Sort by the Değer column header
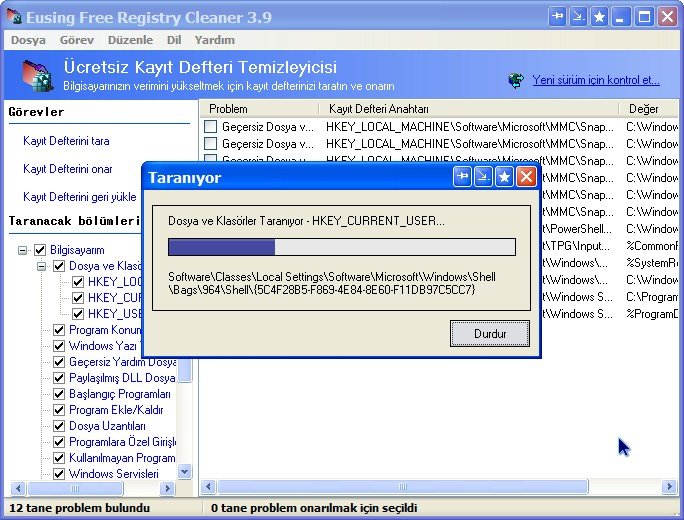 (649, 109)
